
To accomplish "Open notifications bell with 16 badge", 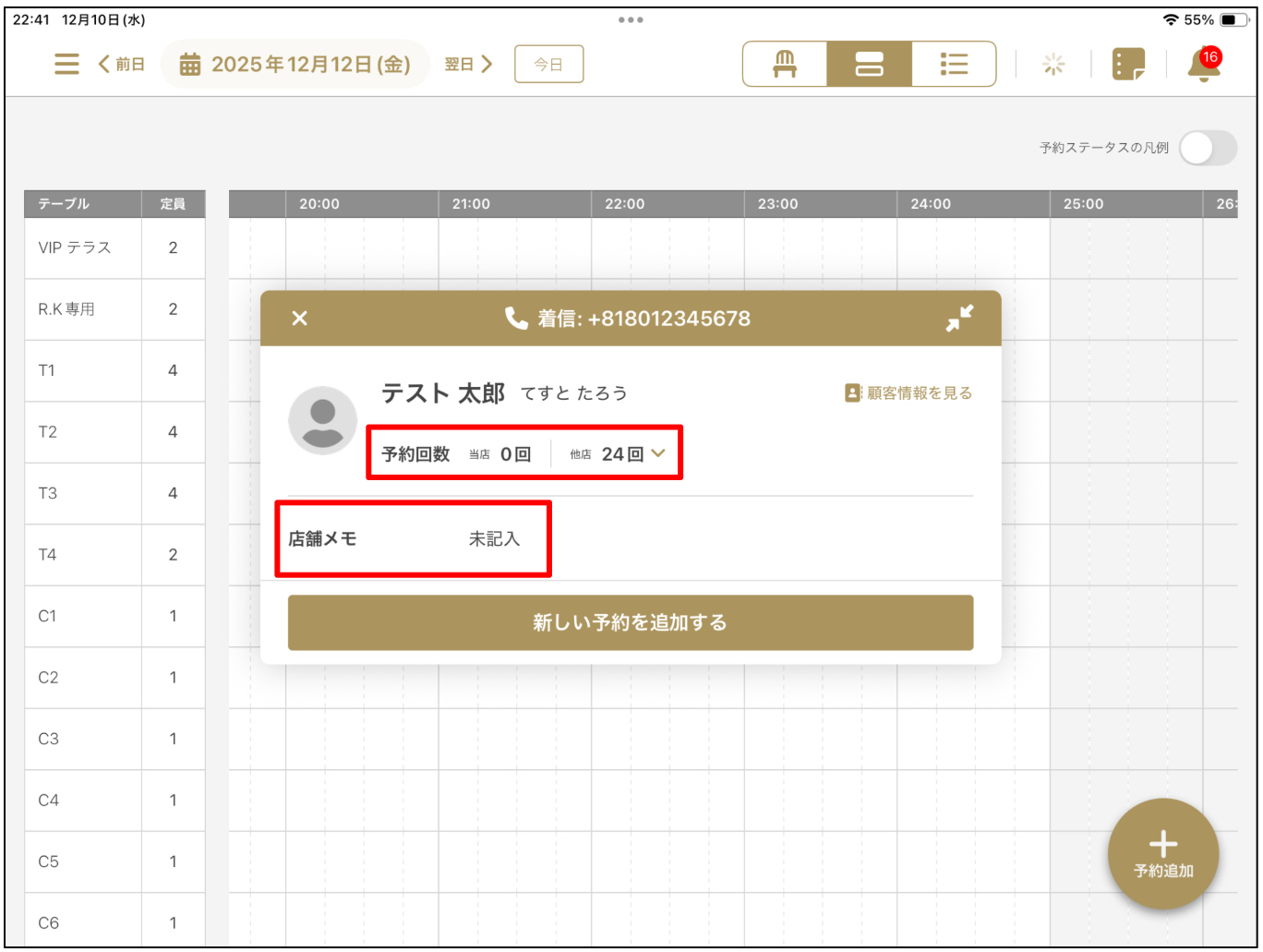I will point(1204,65).
